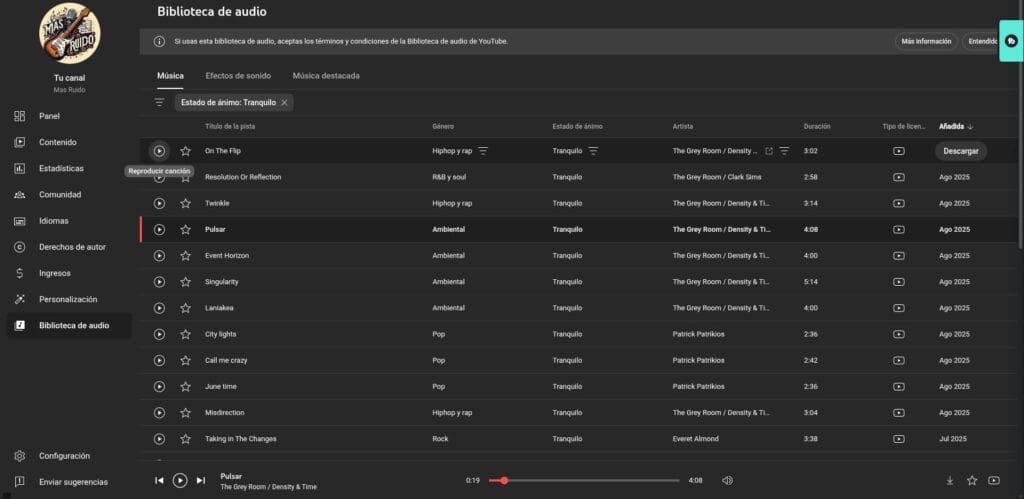Play the track Misdirection

[159, 412]
